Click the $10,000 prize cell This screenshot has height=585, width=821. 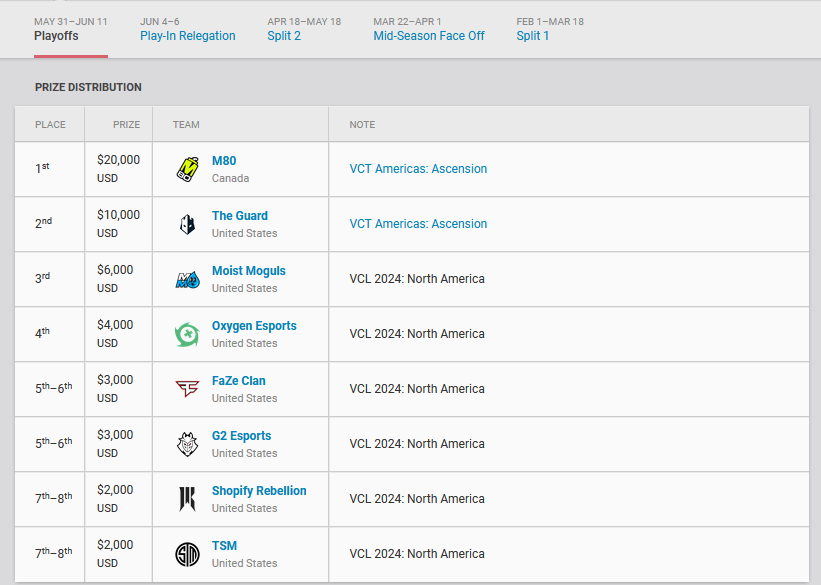click(x=118, y=224)
